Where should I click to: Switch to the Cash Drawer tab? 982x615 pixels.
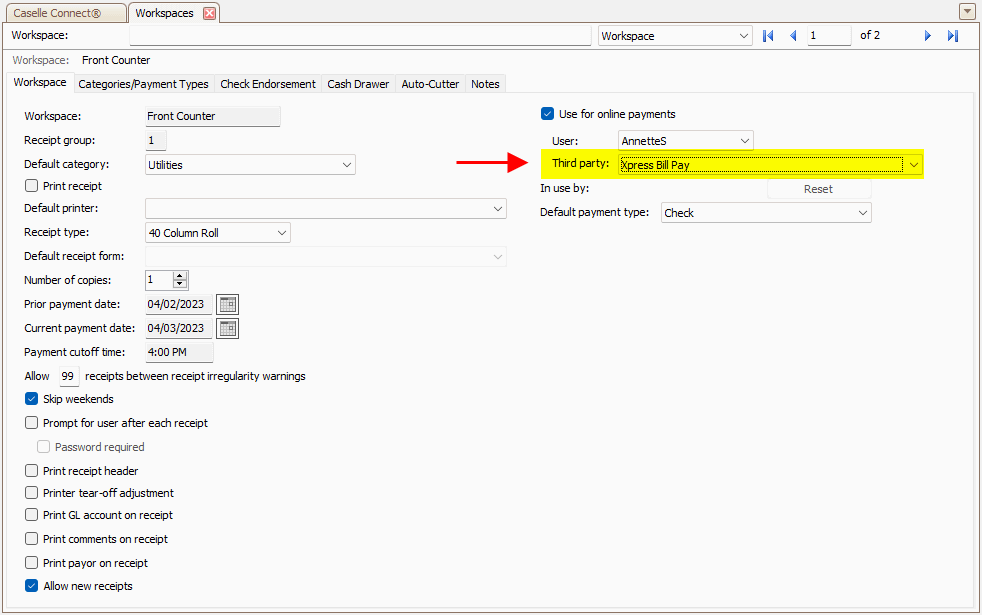358,84
